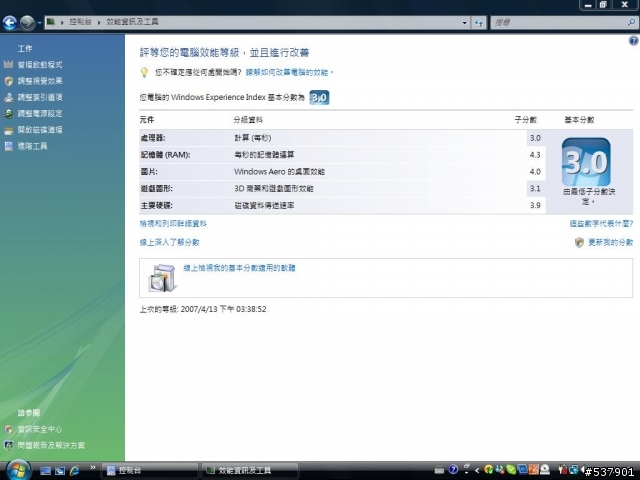The image size is (640, 480).
Task: Go back with the blue Back arrow
Action: click(9, 22)
